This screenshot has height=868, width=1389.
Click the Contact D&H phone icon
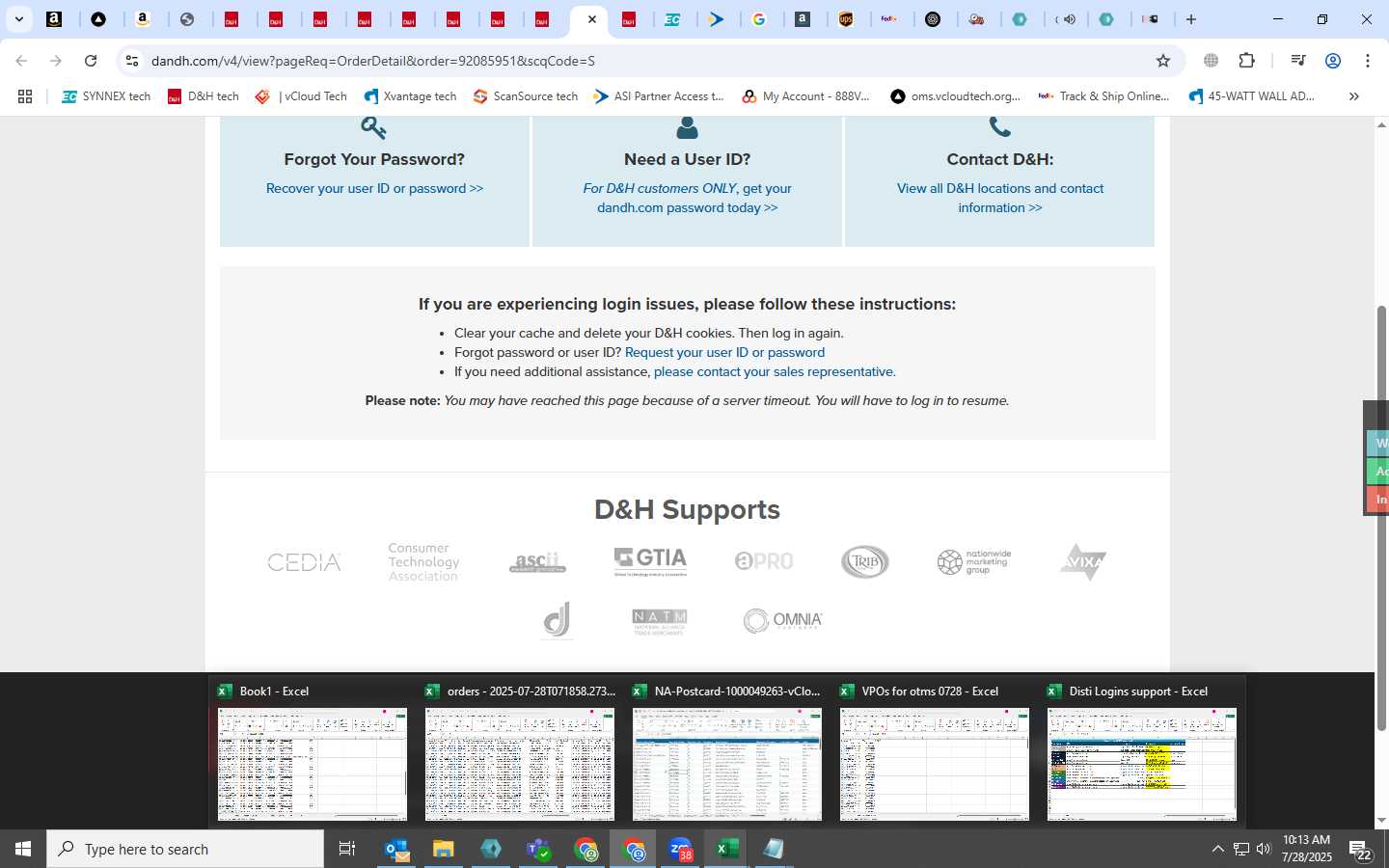pyautogui.click(x=1000, y=127)
